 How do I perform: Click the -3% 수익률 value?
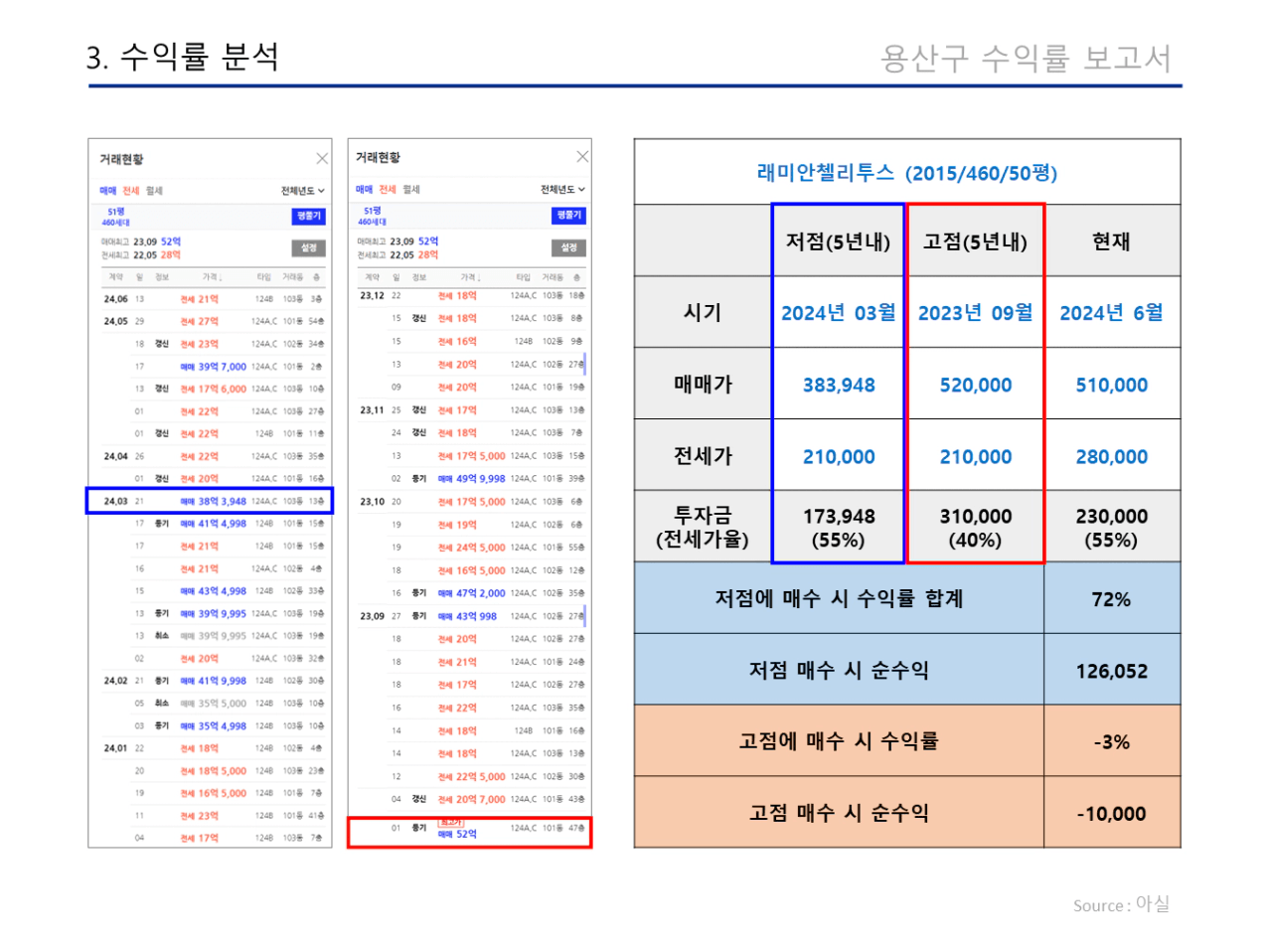[1112, 742]
